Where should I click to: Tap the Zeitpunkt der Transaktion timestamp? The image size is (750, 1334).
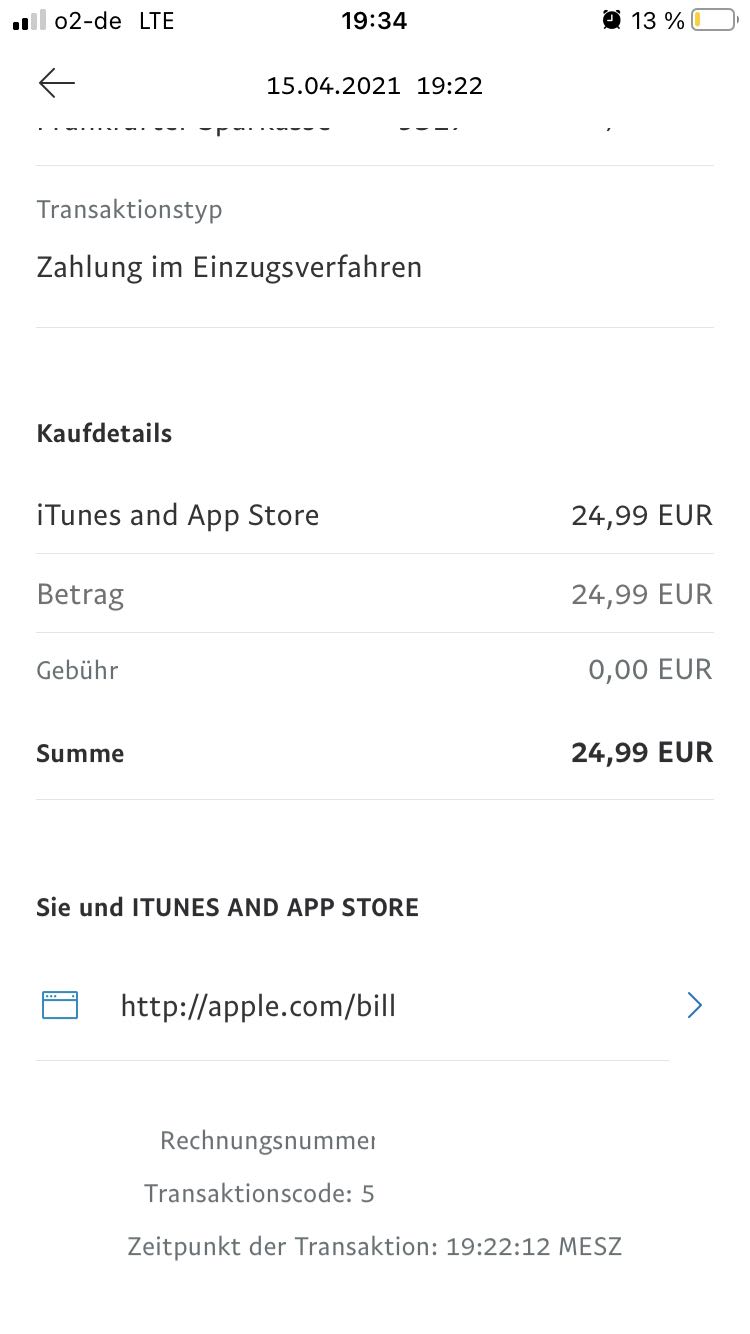[374, 1247]
